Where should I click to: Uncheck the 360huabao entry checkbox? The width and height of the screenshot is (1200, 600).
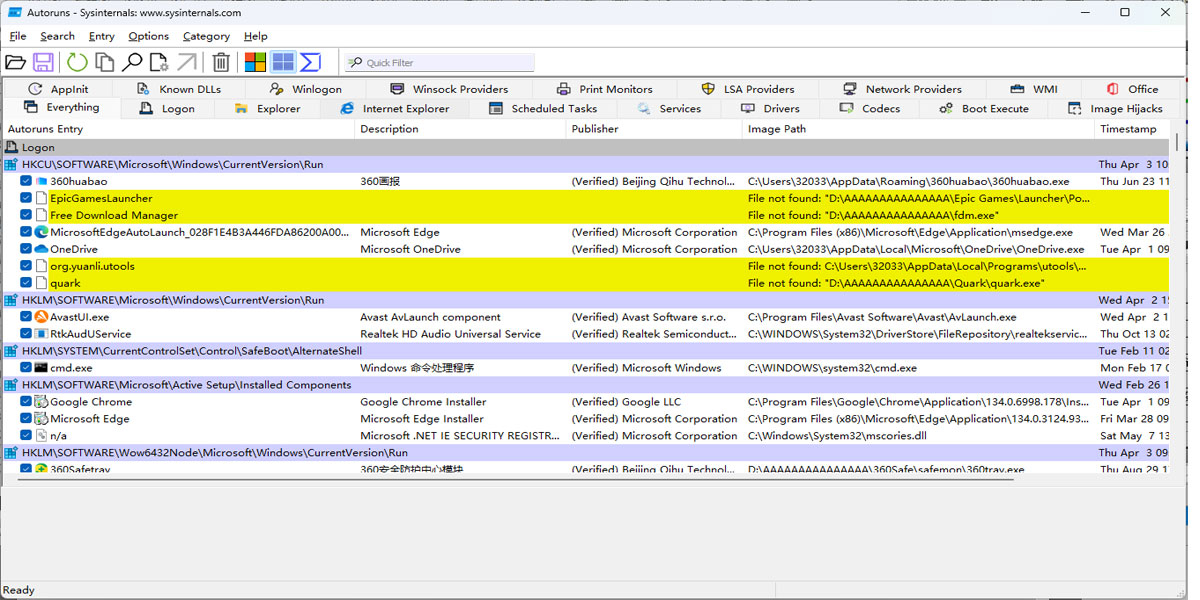26,182
